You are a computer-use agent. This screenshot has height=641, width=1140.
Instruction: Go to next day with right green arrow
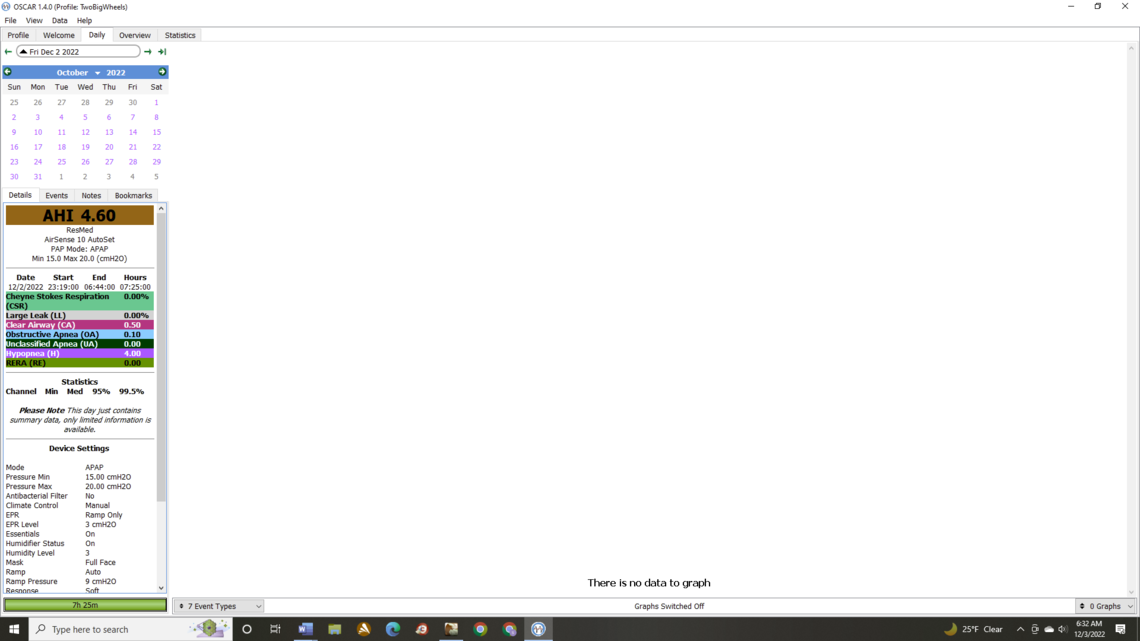click(148, 52)
